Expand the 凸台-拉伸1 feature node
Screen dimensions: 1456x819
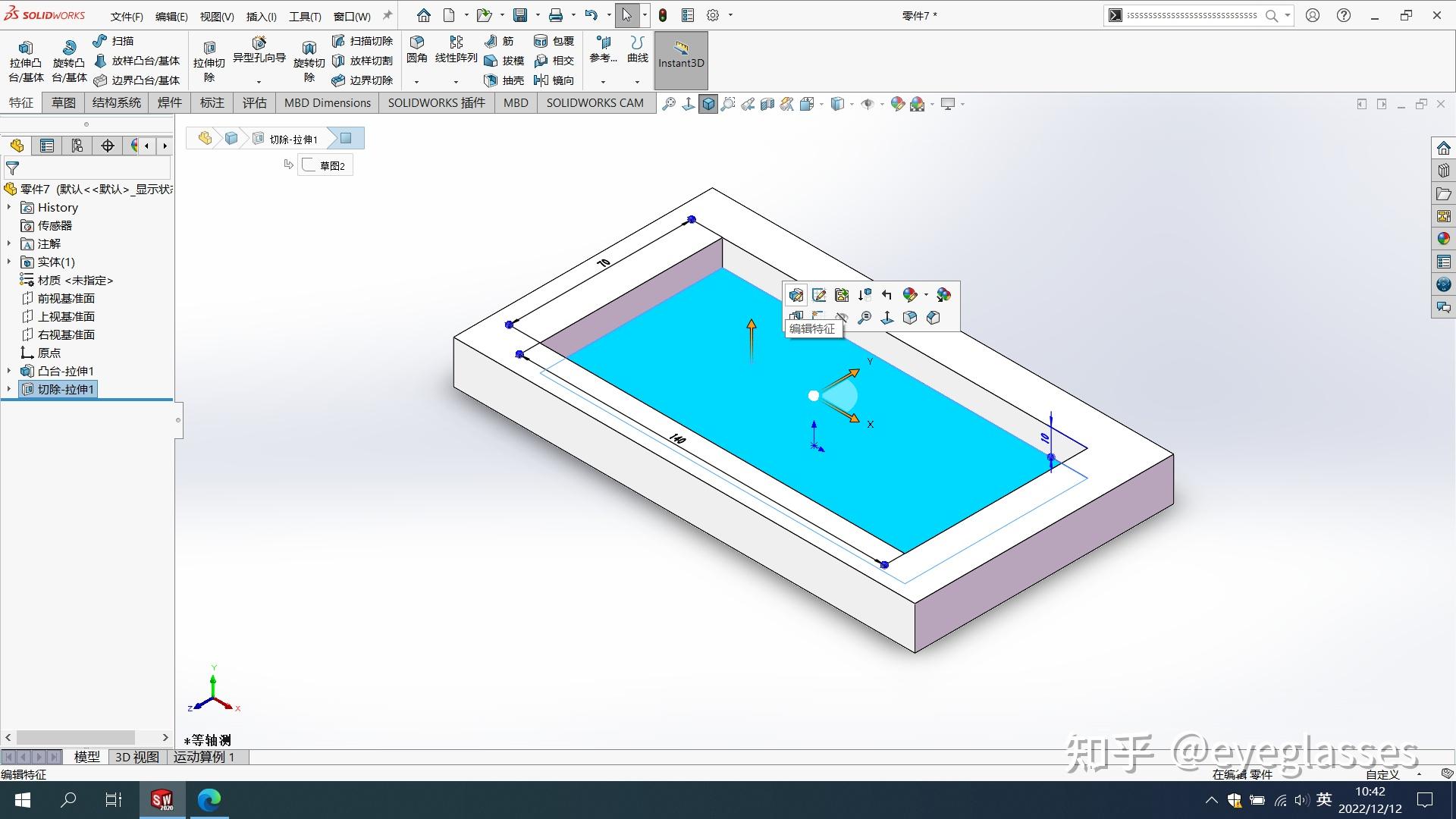[x=9, y=371]
